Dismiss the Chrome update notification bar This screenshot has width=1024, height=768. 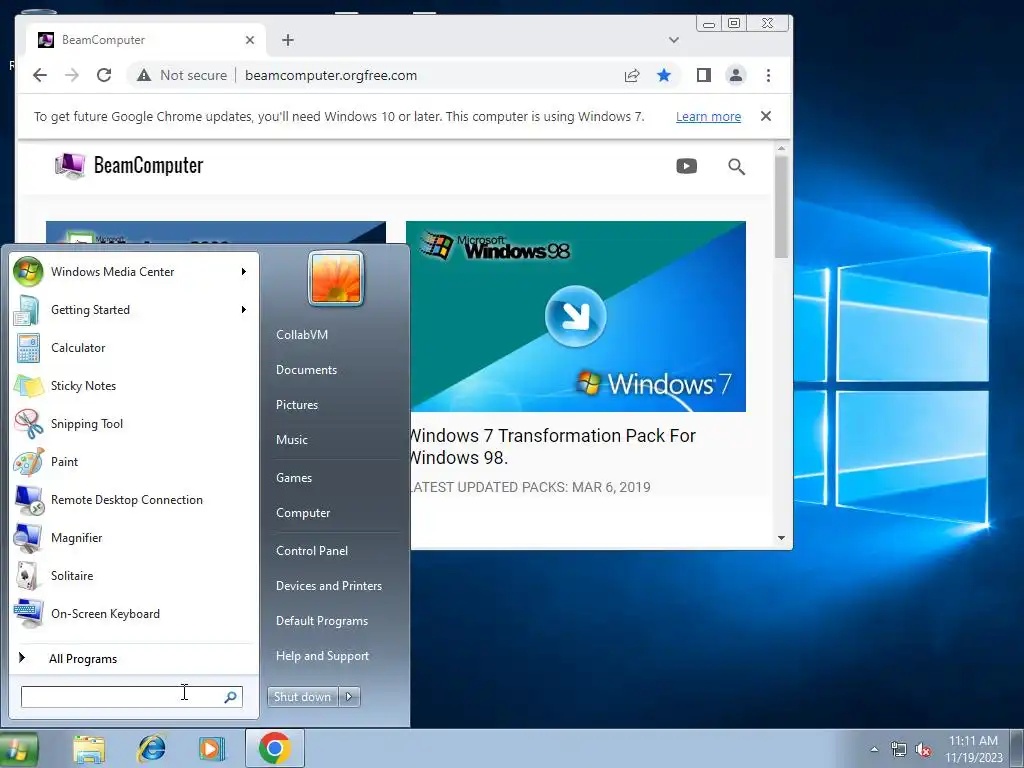[x=766, y=116]
